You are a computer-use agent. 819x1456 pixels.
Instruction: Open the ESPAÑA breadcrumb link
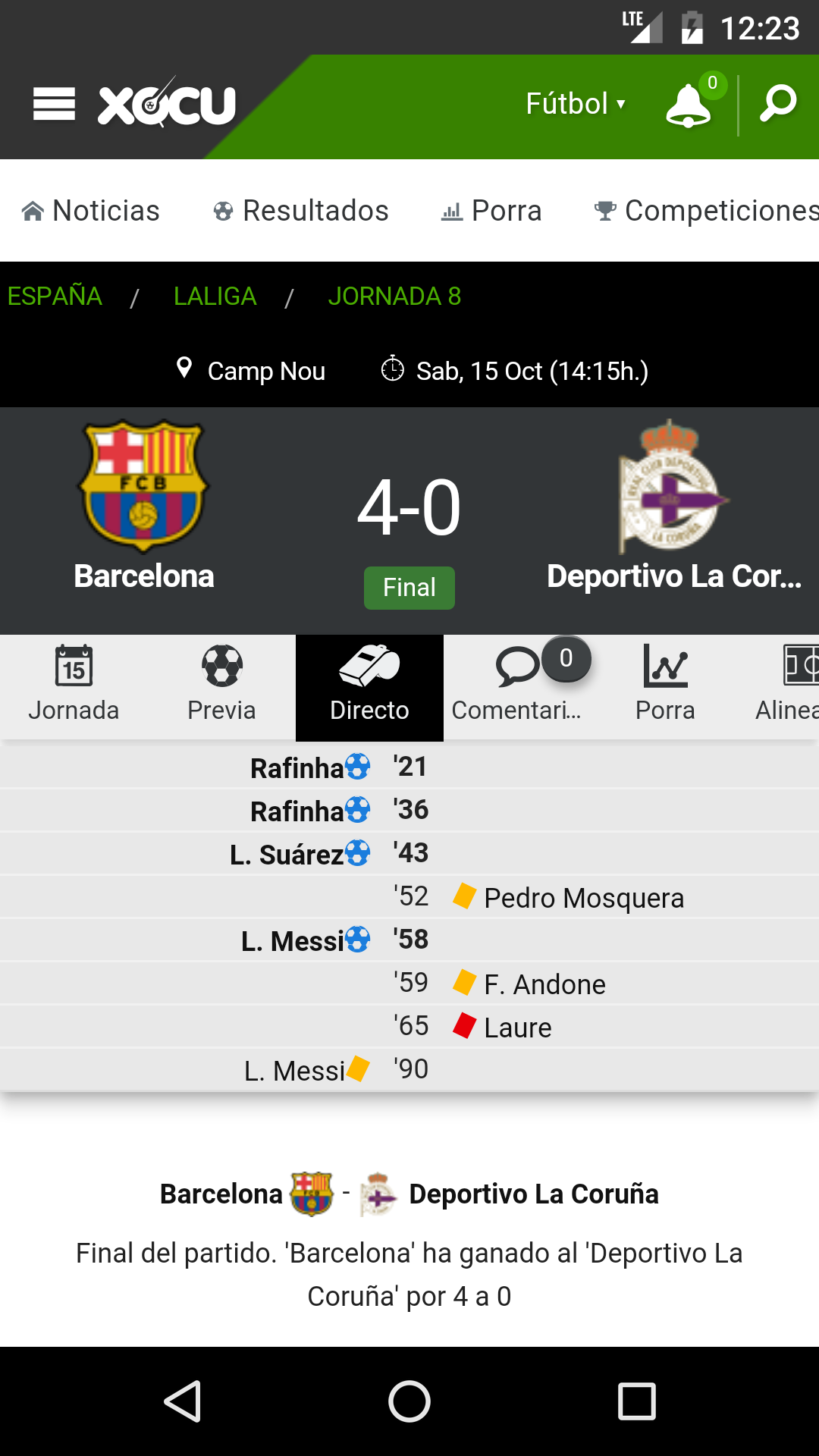click(x=55, y=296)
